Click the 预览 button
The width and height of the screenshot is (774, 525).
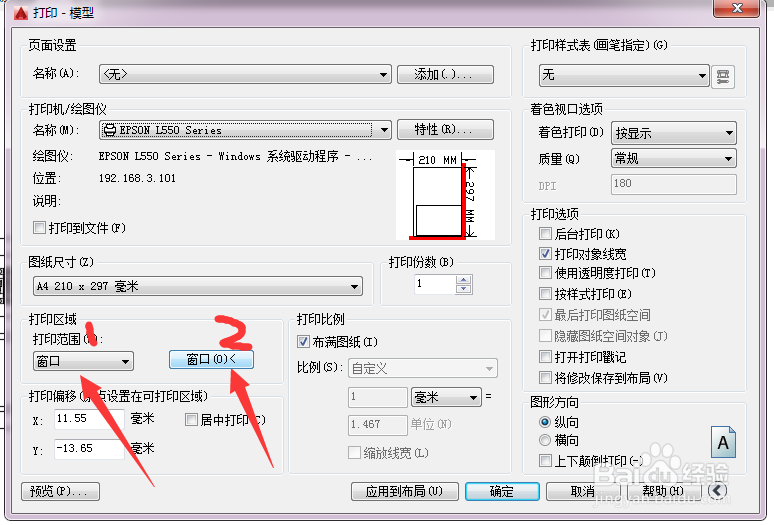coord(60,491)
